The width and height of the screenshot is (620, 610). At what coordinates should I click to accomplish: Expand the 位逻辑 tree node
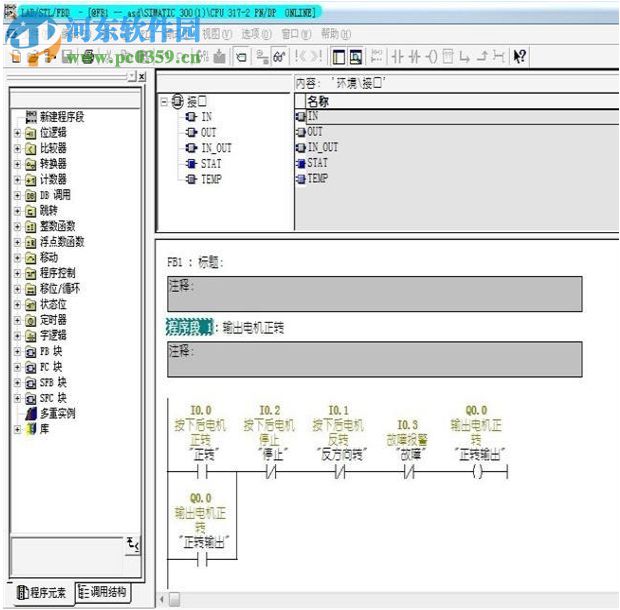coord(17,133)
